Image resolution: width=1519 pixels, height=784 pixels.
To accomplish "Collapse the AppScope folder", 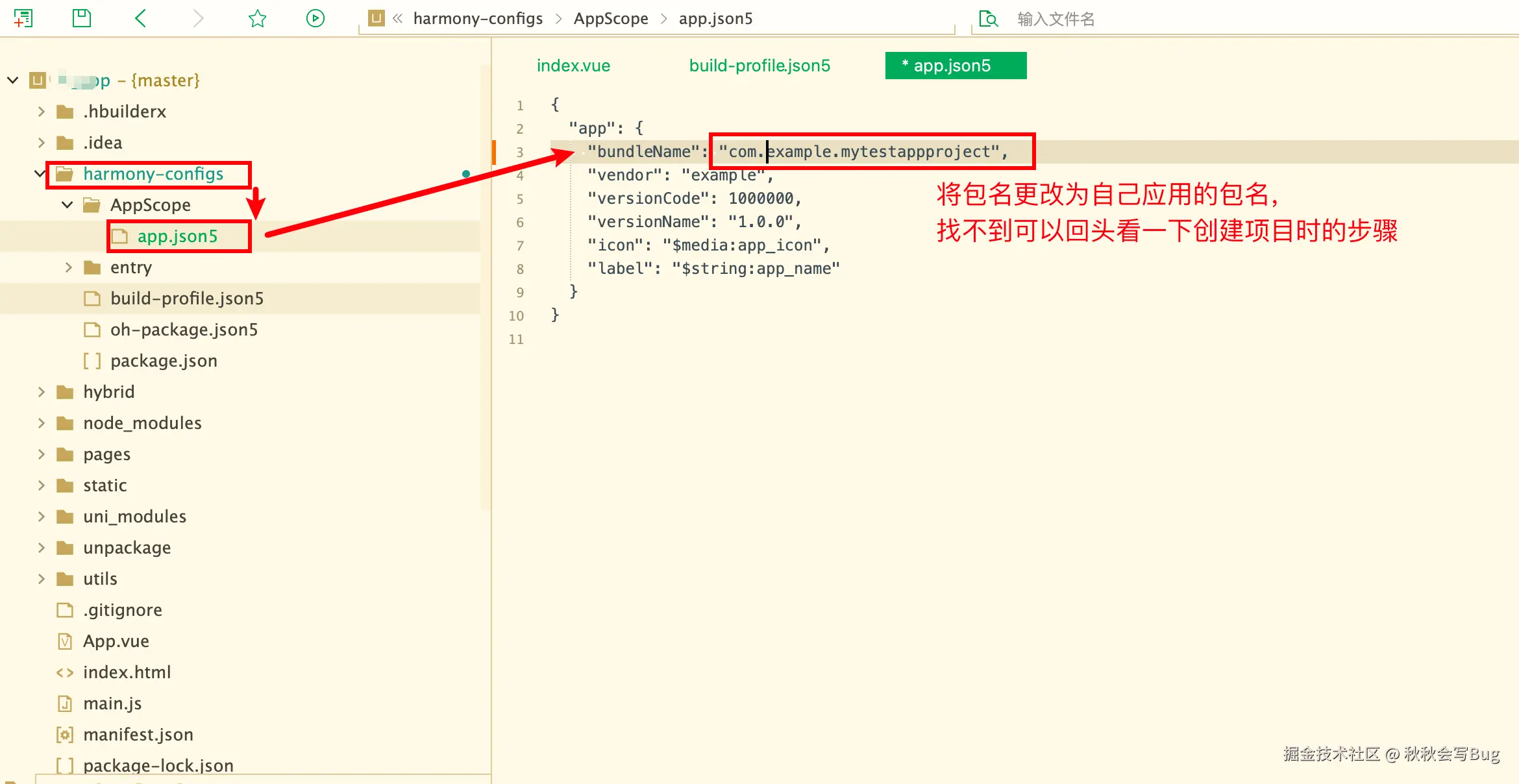I will (x=68, y=205).
